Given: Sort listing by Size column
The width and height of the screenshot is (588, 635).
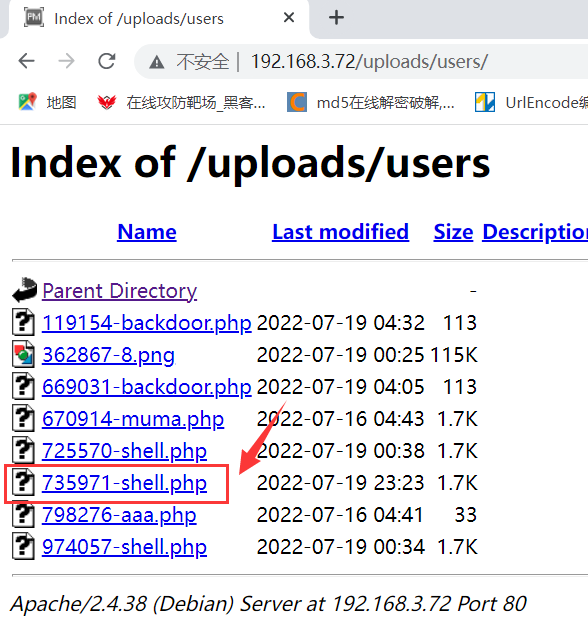Looking at the screenshot, I should pyautogui.click(x=453, y=232).
